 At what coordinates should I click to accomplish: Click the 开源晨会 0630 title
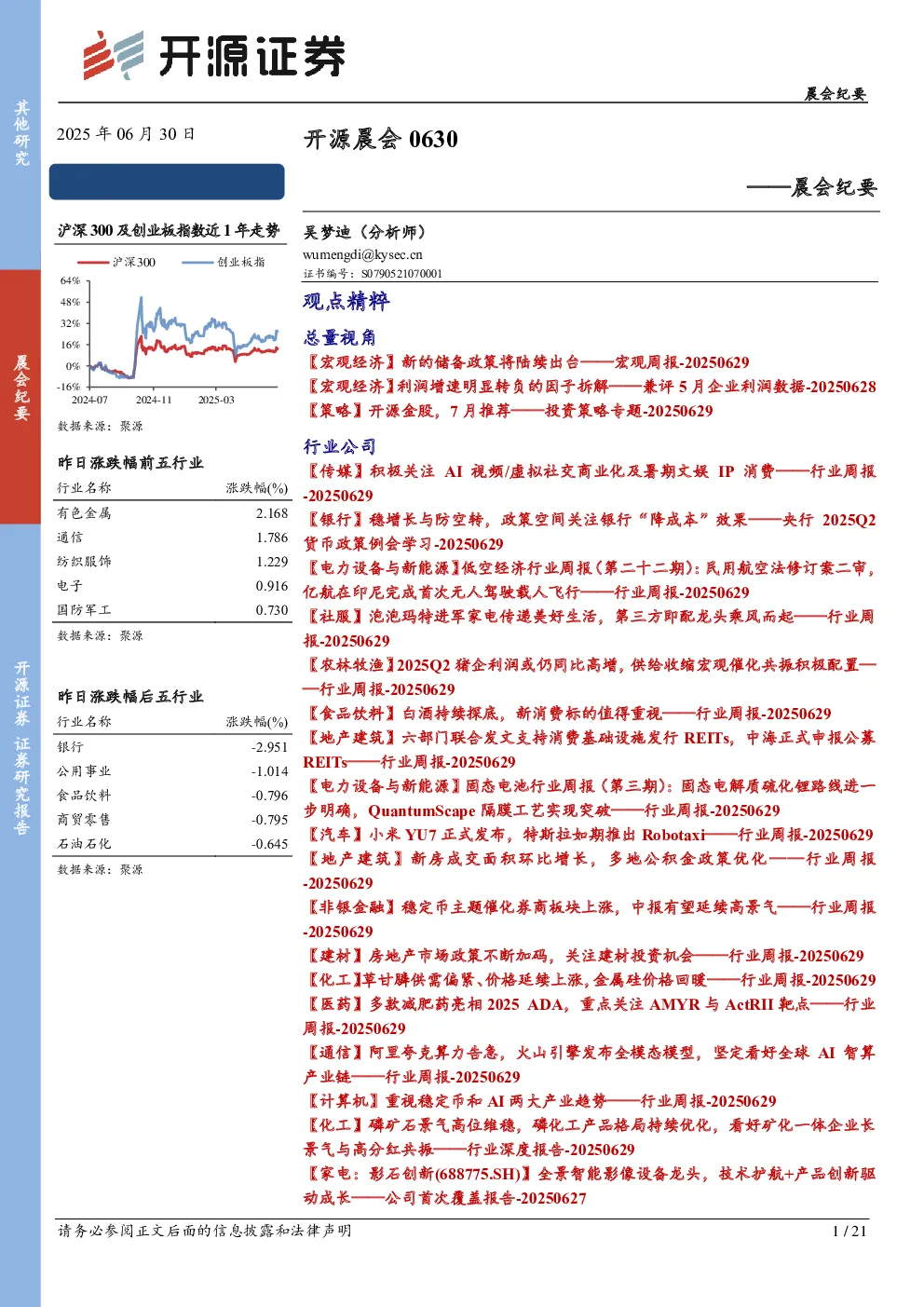click(x=381, y=139)
